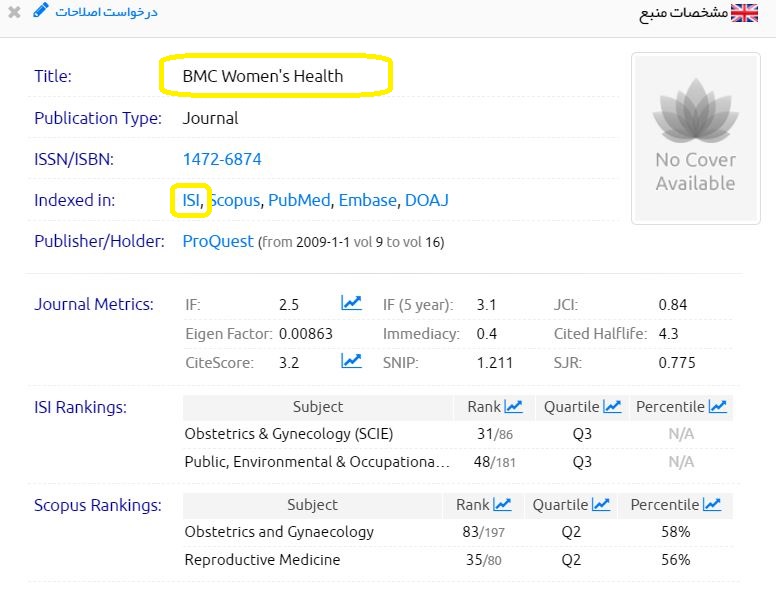Open the ProQuest publisher link
This screenshot has width=776, height=597.
pyautogui.click(x=218, y=241)
